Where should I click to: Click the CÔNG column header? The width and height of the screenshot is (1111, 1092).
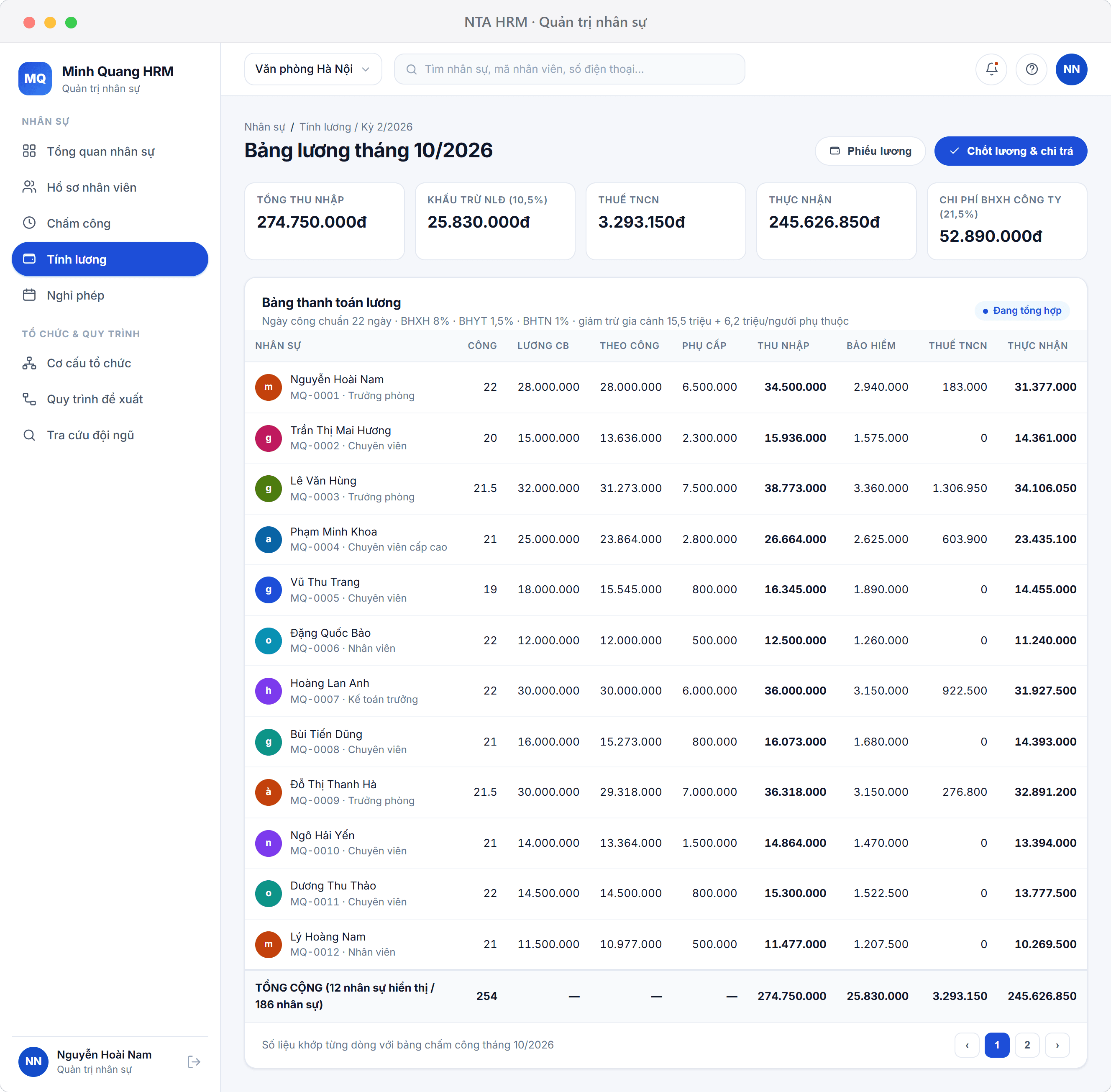(482, 346)
